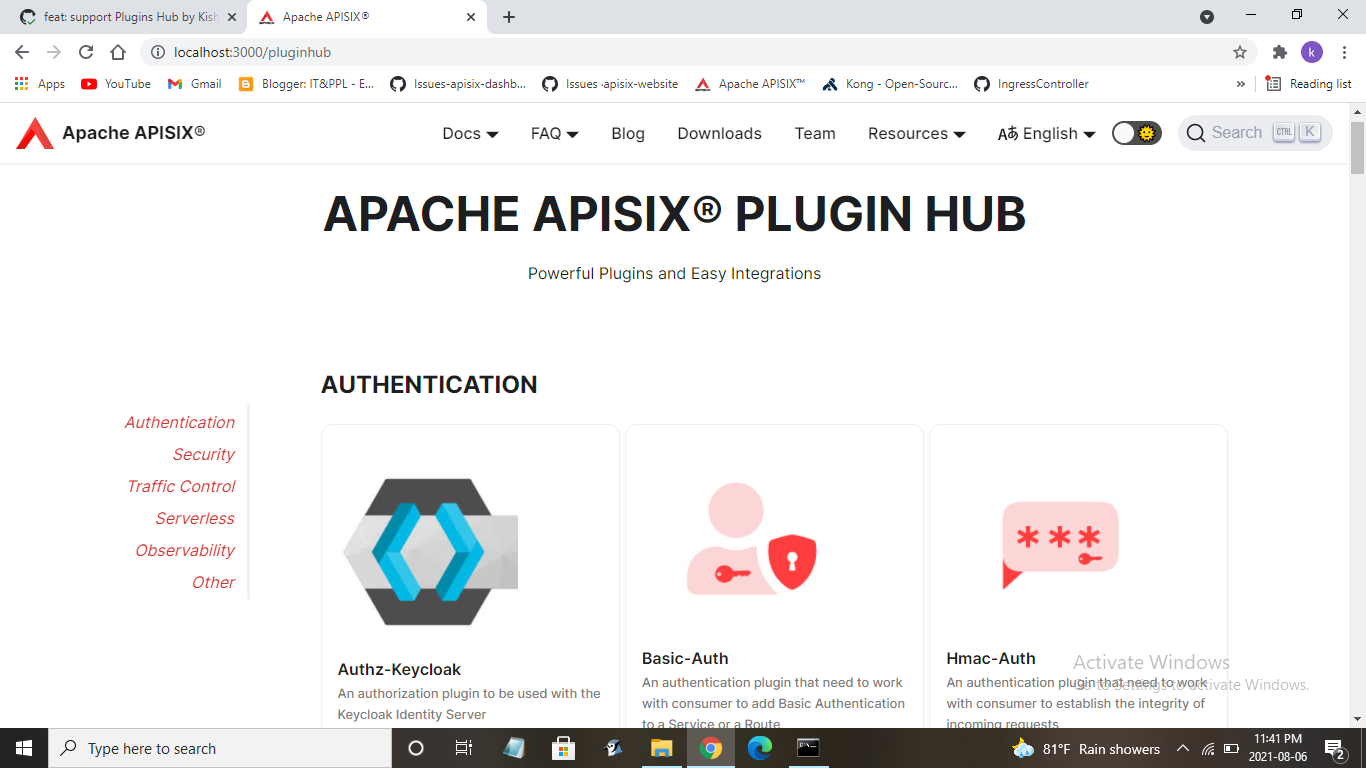
Task: Open Microsoft Edge from taskbar
Action: tap(760, 748)
